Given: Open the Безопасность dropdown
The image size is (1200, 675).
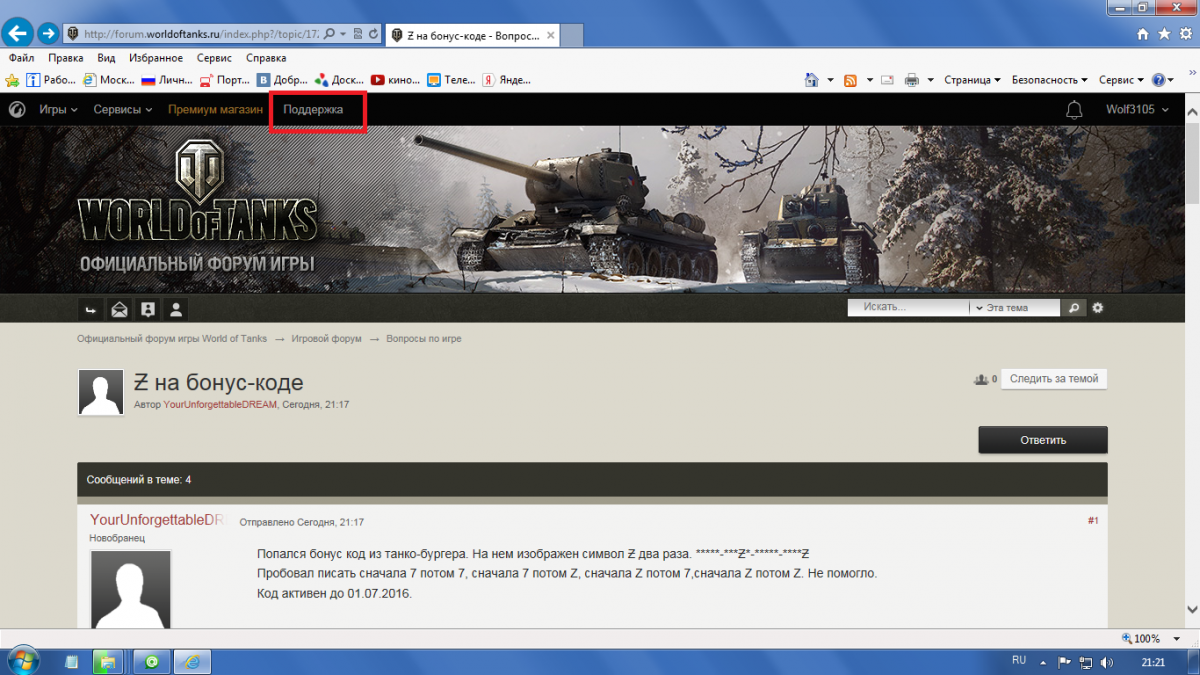Looking at the screenshot, I should coord(1050,80).
